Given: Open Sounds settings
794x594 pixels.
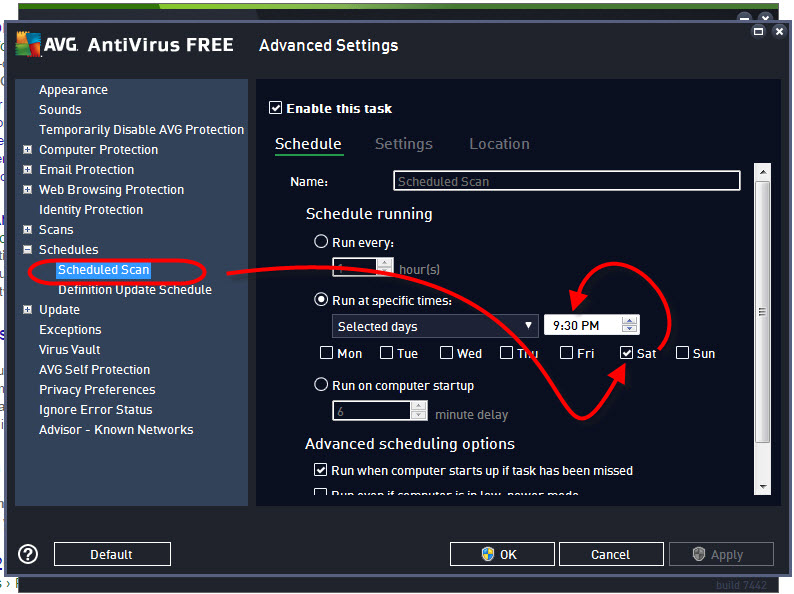Looking at the screenshot, I should (x=60, y=109).
